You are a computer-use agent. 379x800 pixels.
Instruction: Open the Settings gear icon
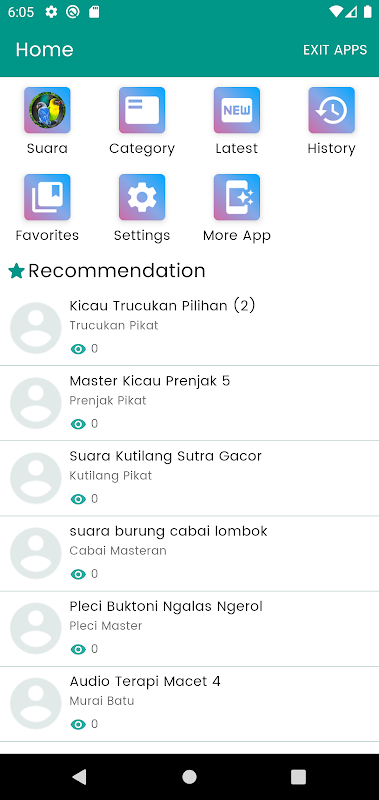[142, 197]
